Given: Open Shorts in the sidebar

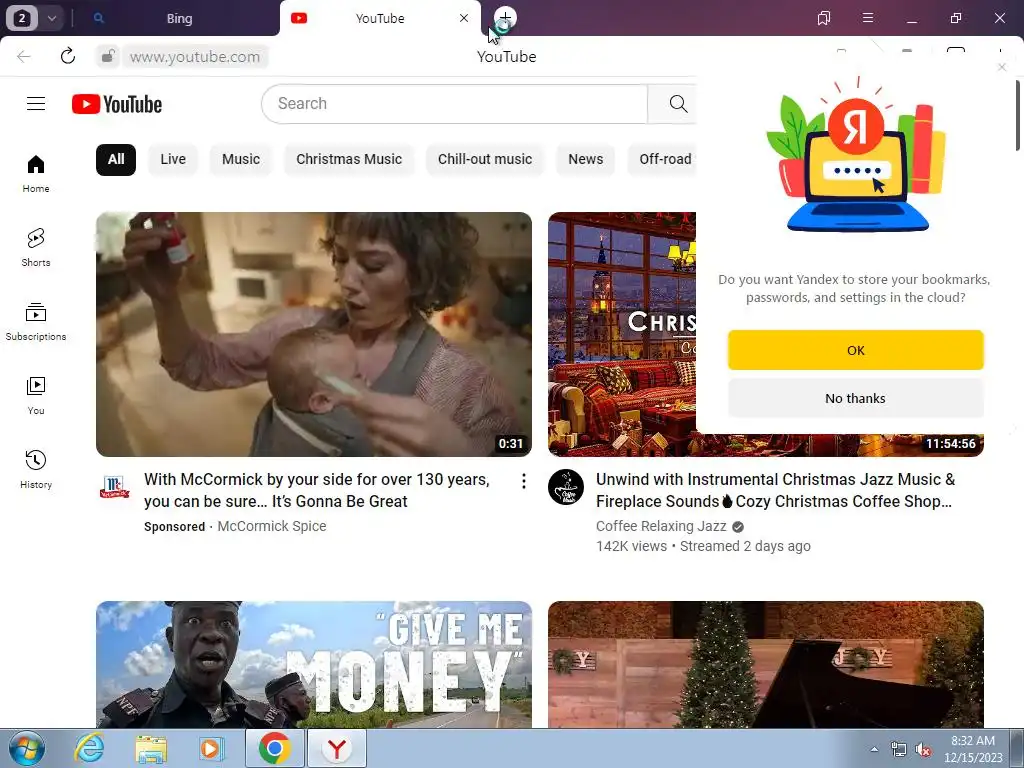Looking at the screenshot, I should [36, 248].
